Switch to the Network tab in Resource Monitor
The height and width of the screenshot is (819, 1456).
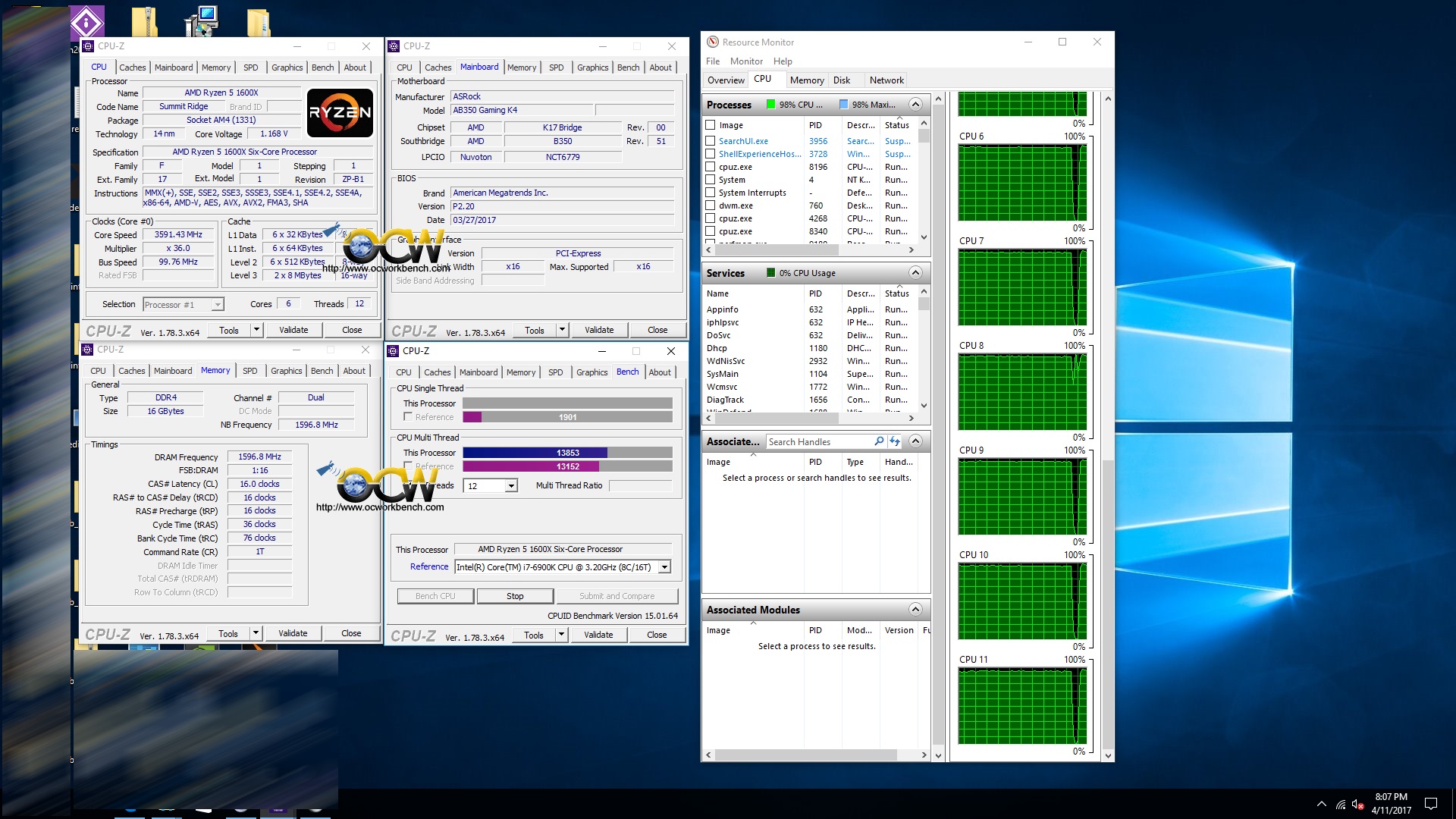tap(886, 80)
